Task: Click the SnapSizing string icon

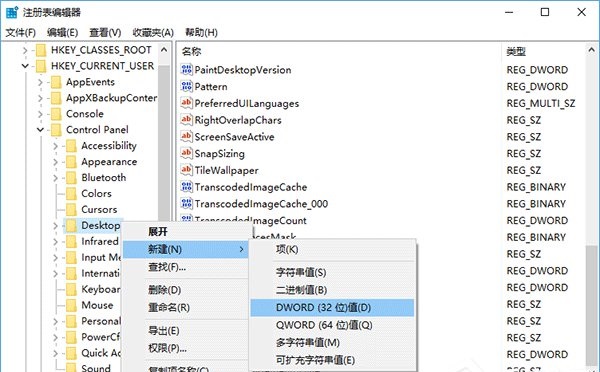Action: [186, 153]
